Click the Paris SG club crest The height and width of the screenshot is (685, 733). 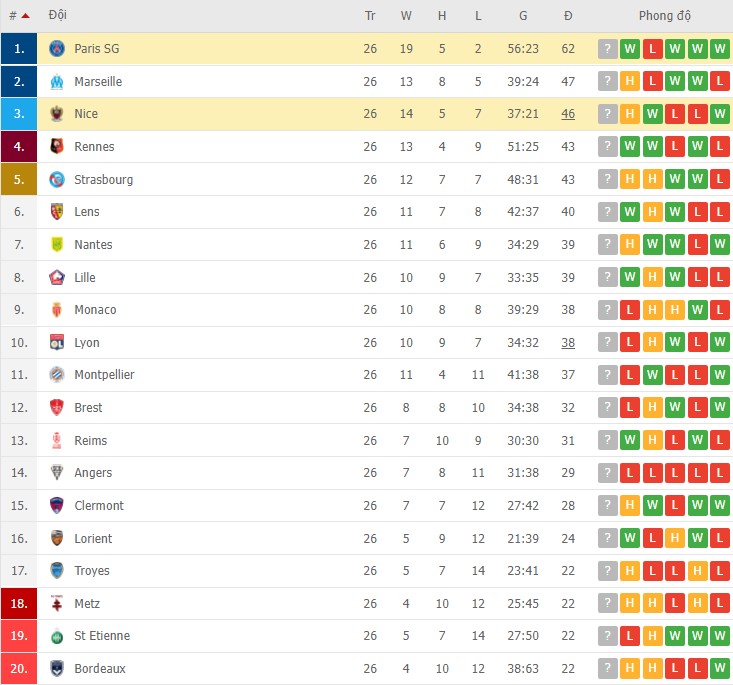click(x=57, y=49)
